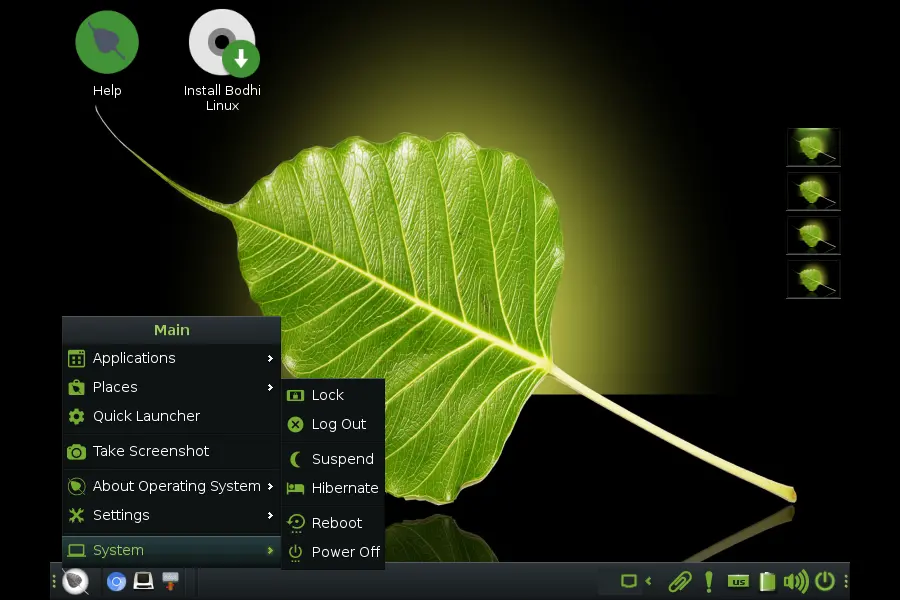The height and width of the screenshot is (600, 900).
Task: Click the circular arrow icon beside Reboot
Action: (x=296, y=523)
